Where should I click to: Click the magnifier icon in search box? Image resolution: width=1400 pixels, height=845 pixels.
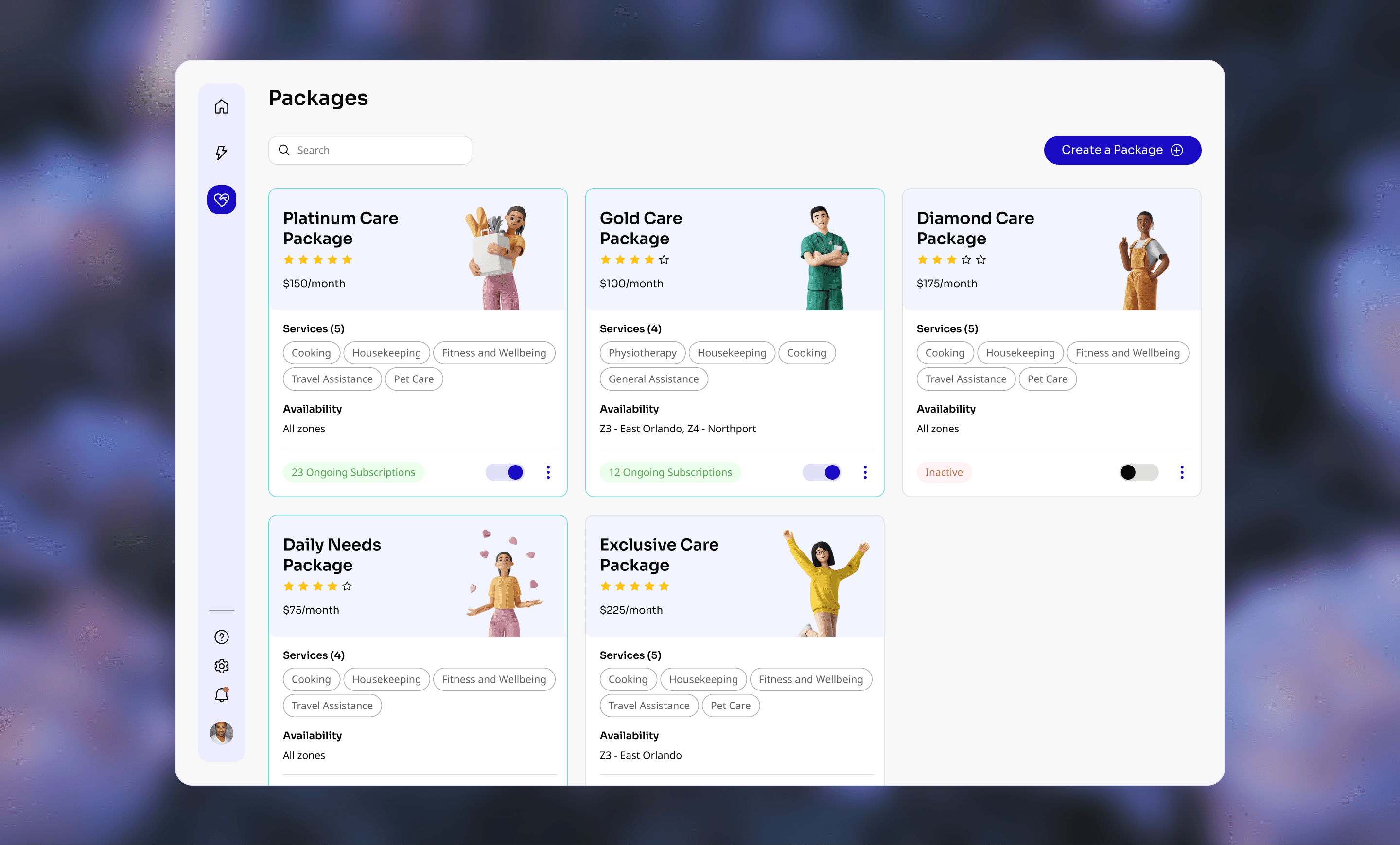click(x=284, y=150)
